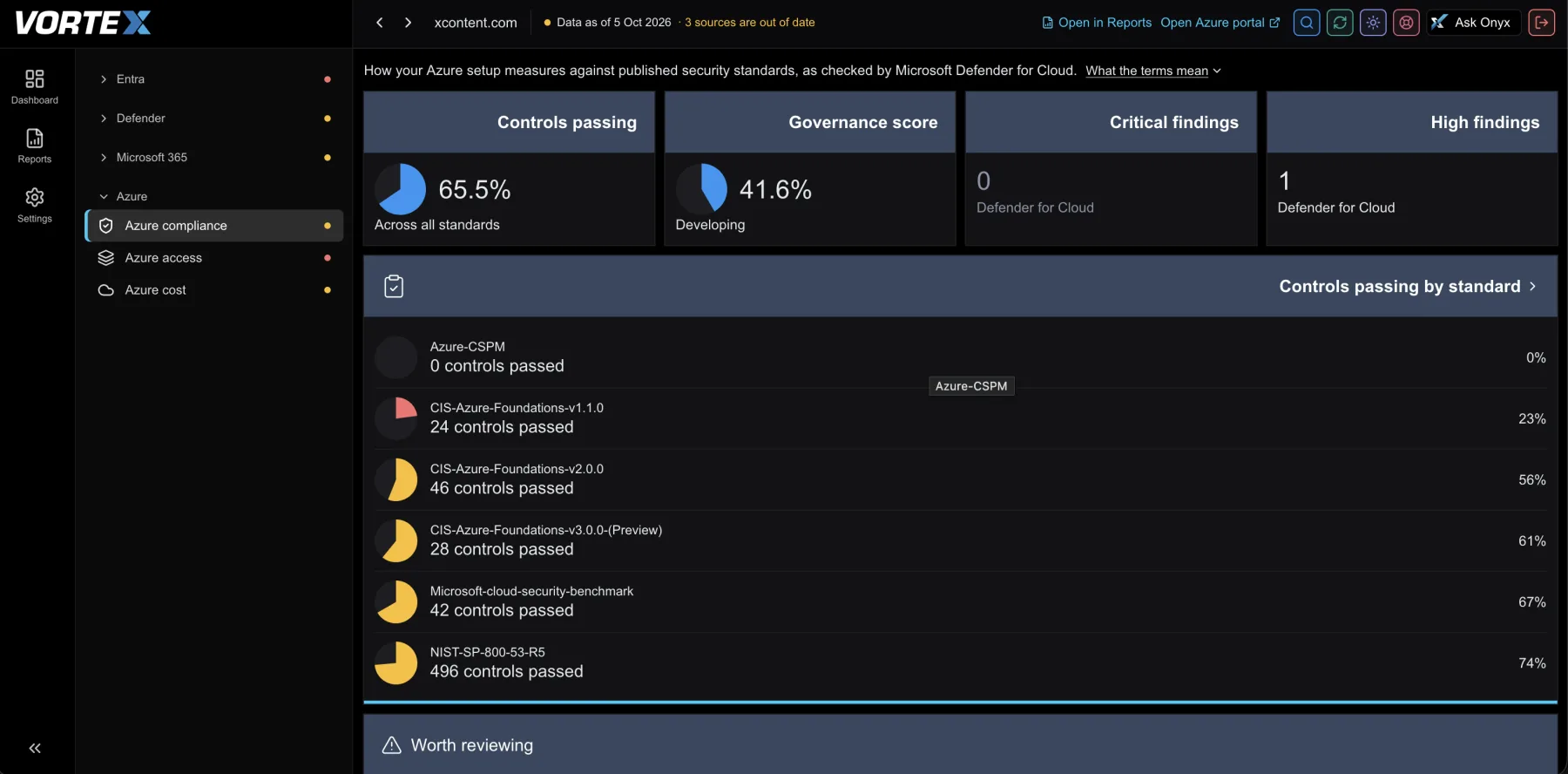Open the Dashboard sidebar icon

pyautogui.click(x=35, y=87)
